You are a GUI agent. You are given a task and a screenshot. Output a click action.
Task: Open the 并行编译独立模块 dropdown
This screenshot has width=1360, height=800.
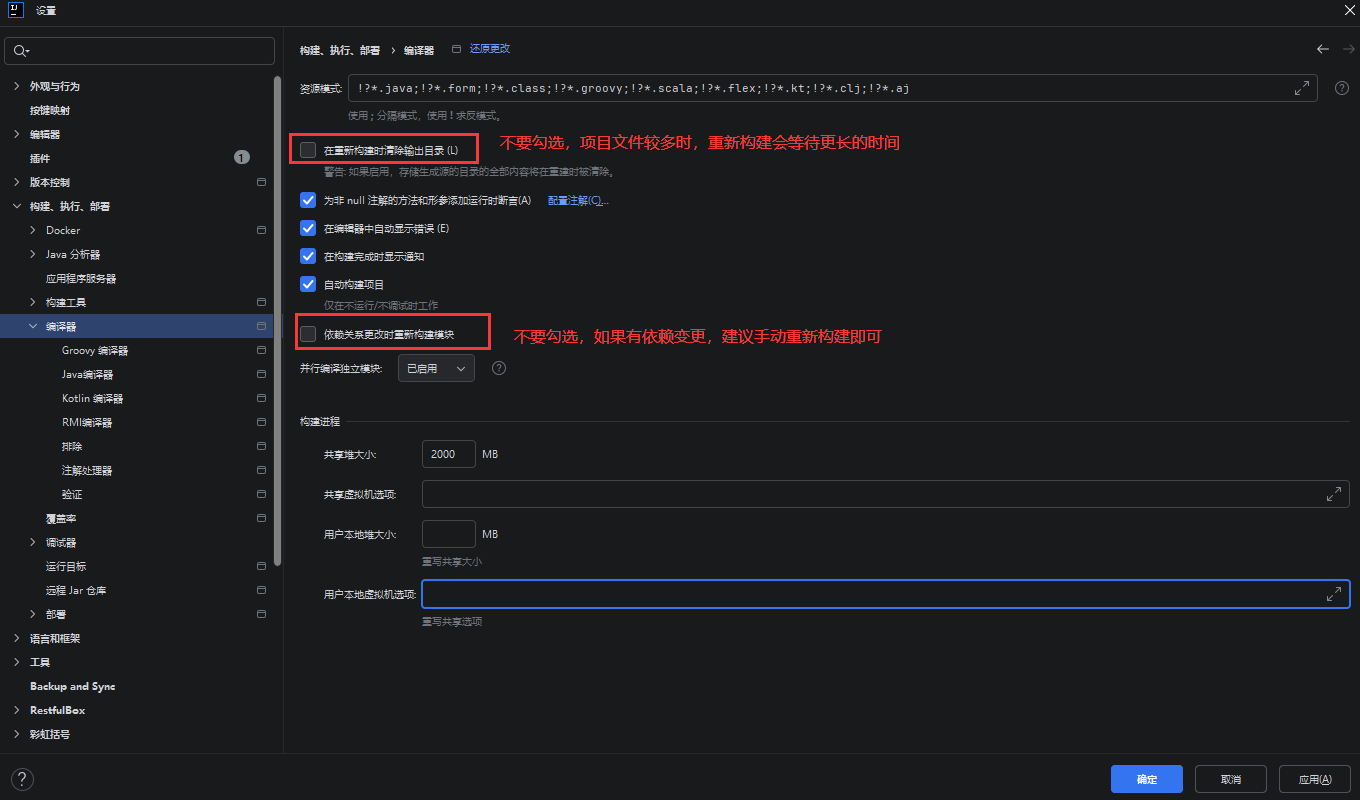point(436,368)
